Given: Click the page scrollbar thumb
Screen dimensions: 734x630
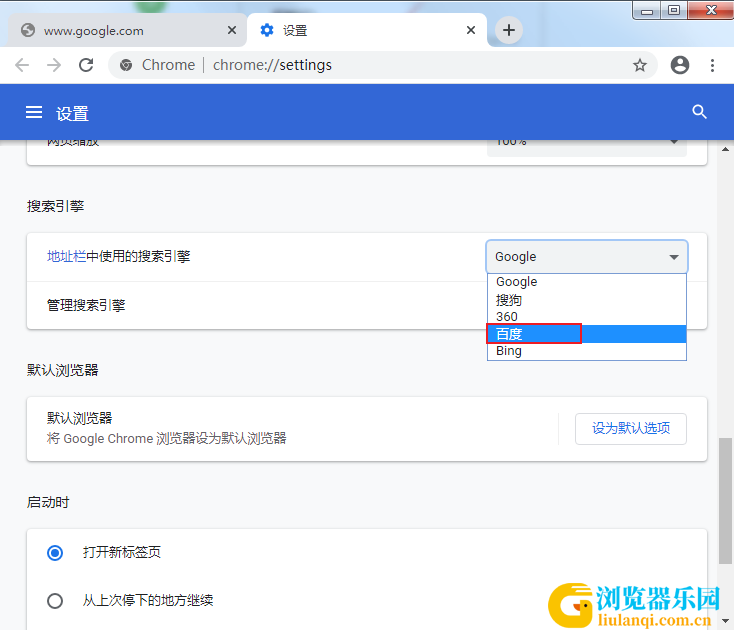Looking at the screenshot, I should coord(725,501).
